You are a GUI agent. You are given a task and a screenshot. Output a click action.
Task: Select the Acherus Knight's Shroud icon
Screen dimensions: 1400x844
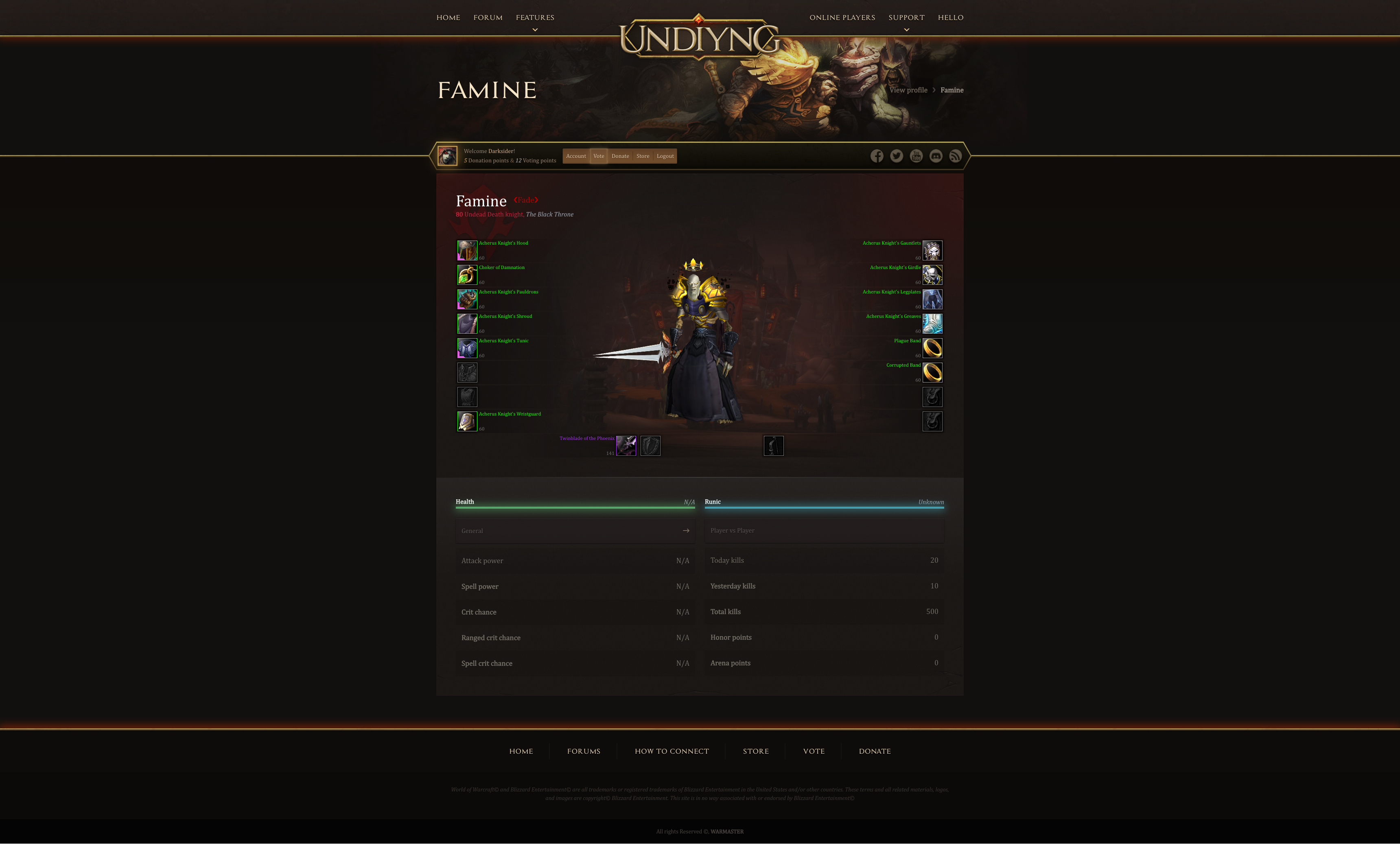pos(467,324)
